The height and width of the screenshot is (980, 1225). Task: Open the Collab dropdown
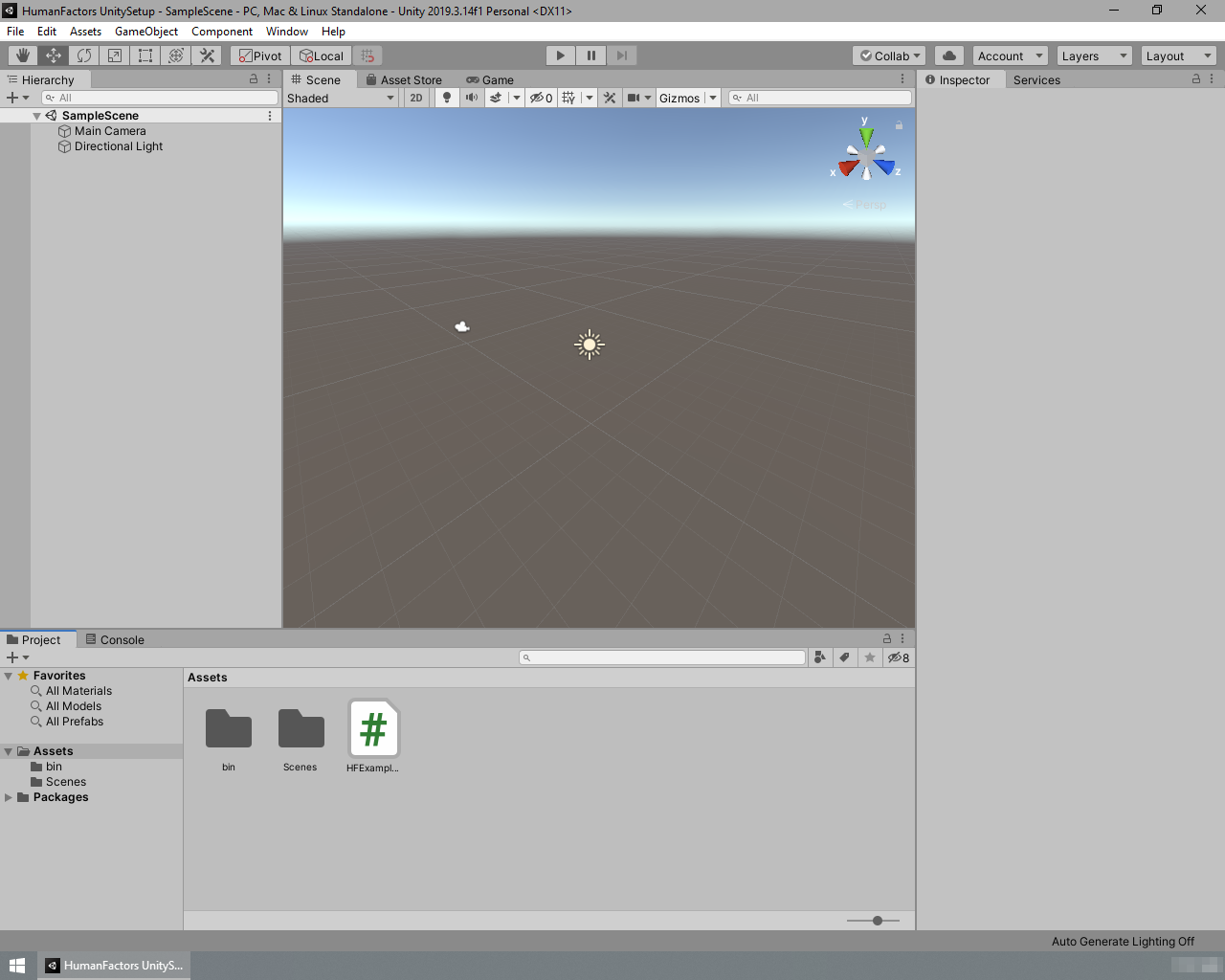[x=889, y=56]
